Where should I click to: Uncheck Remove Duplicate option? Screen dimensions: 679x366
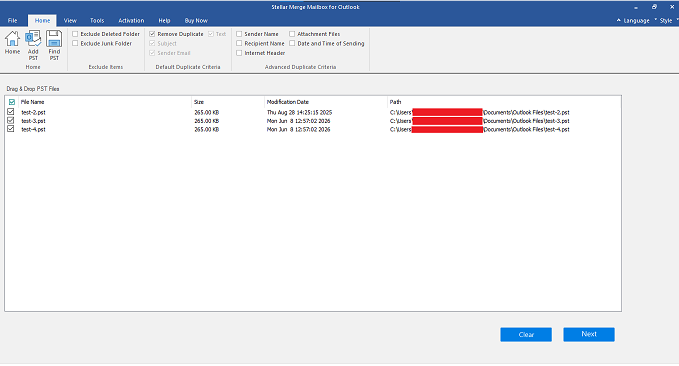click(x=152, y=34)
